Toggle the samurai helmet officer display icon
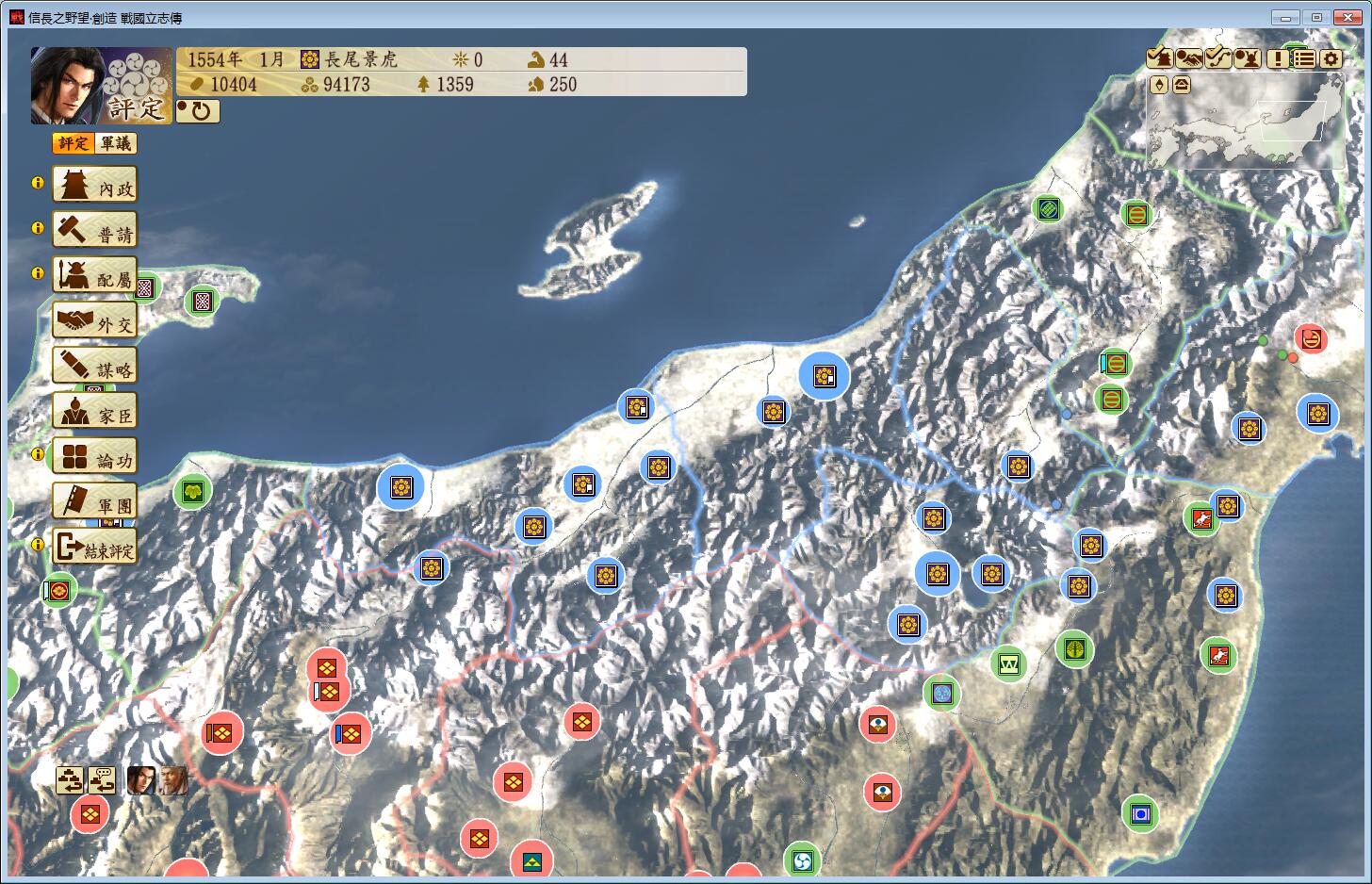 pos(1248,58)
